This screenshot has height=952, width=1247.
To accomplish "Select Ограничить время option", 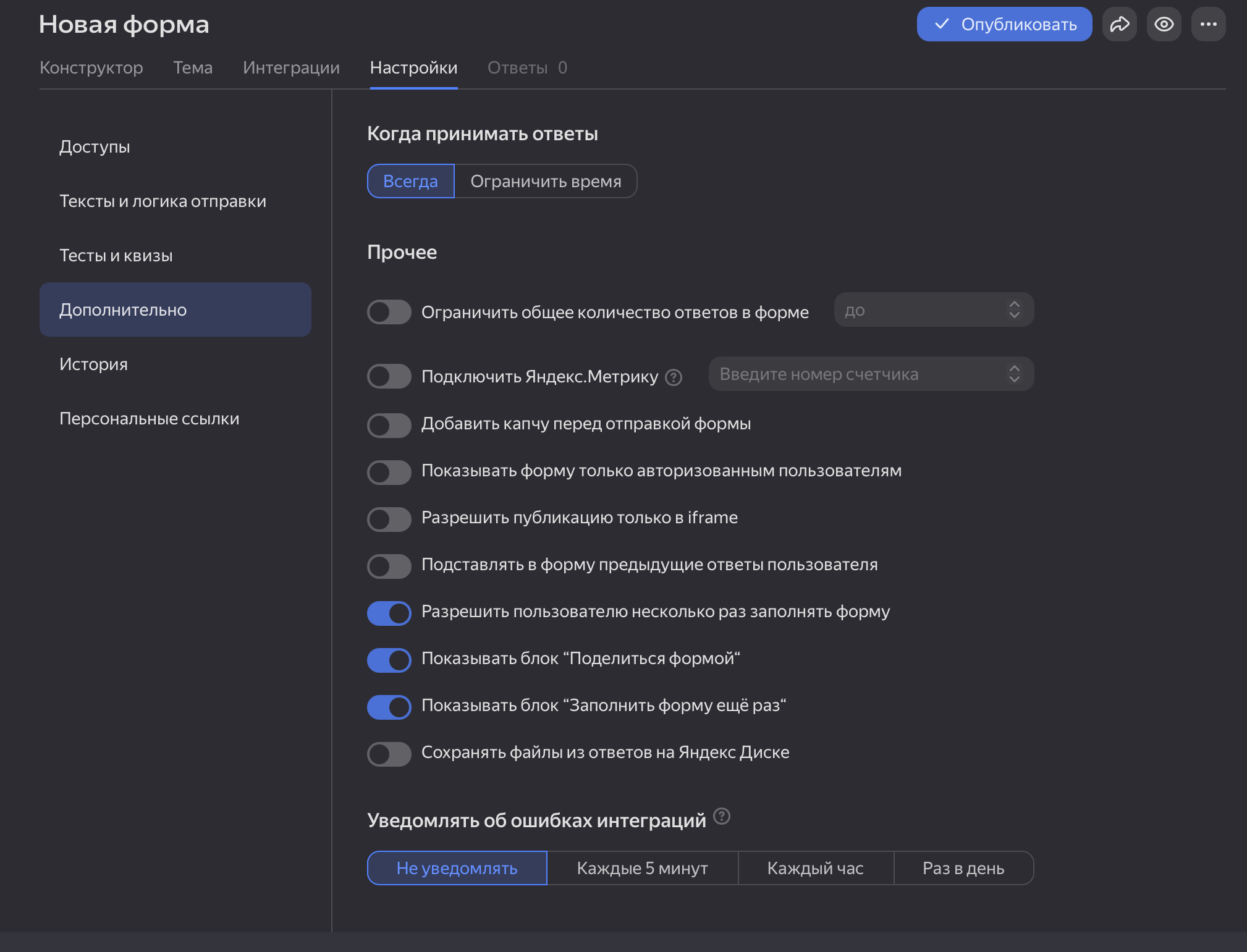I will point(546,181).
